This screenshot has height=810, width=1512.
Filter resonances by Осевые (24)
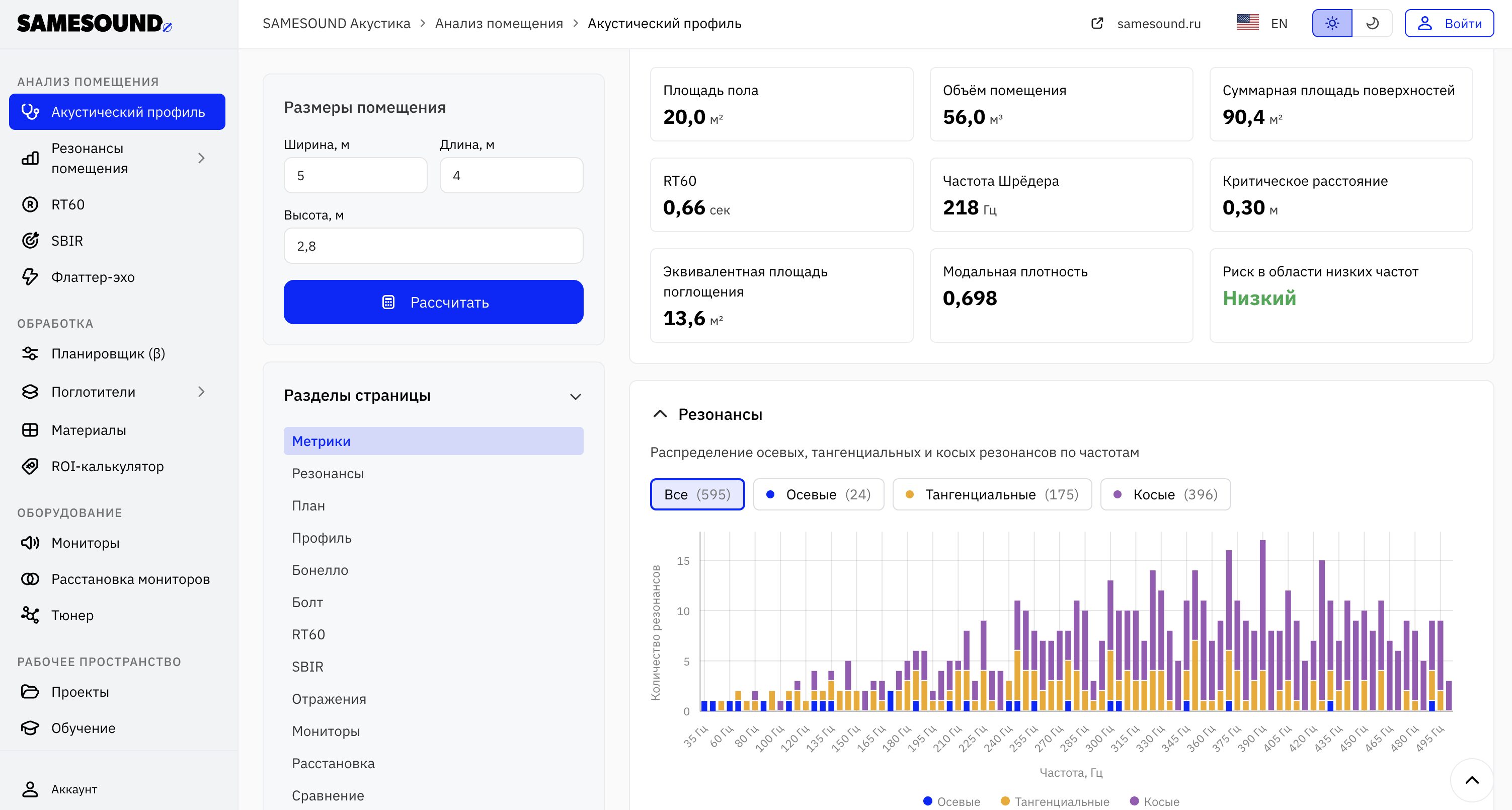pyautogui.click(x=818, y=494)
